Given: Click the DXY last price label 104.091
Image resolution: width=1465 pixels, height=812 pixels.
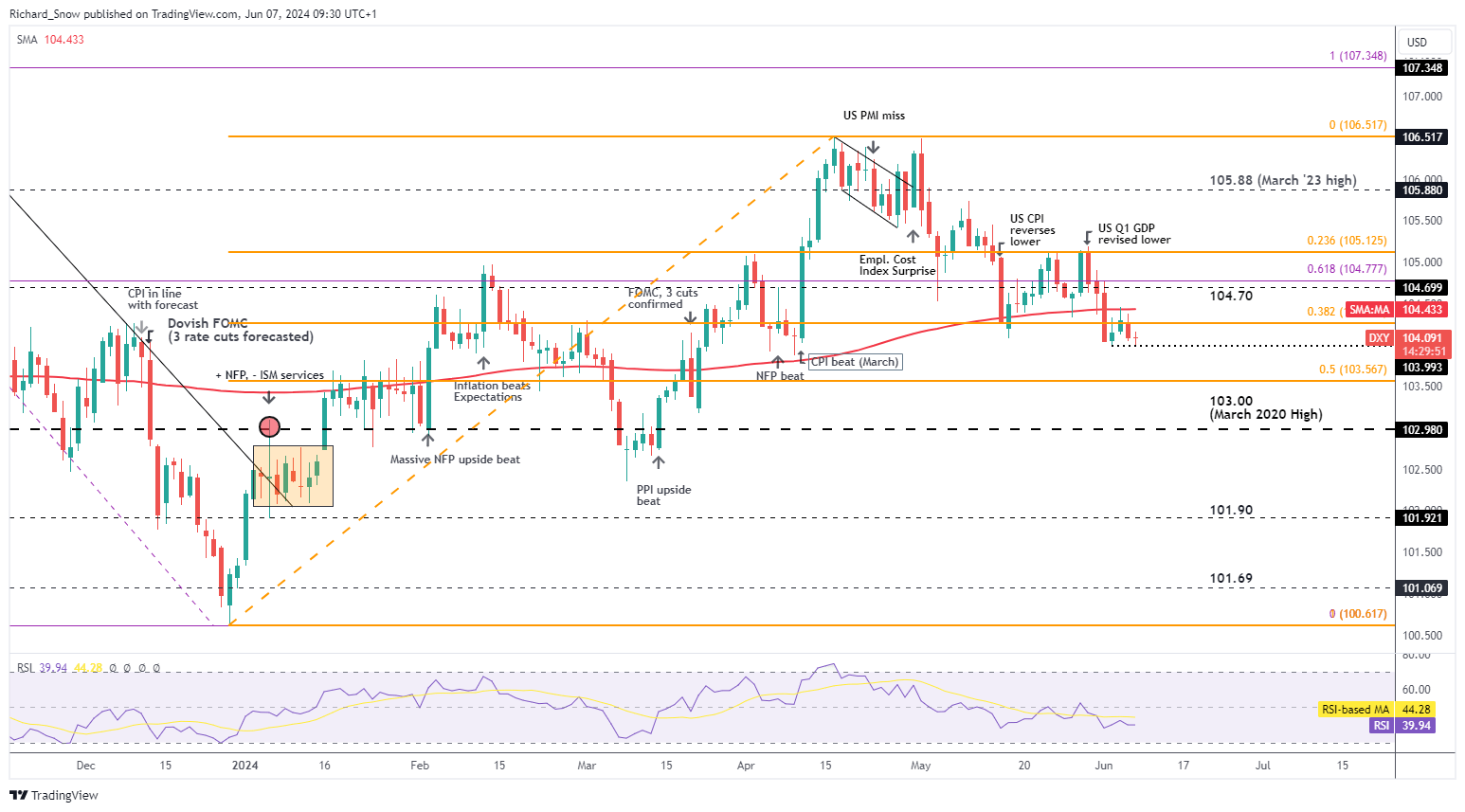Looking at the screenshot, I should [1407, 338].
